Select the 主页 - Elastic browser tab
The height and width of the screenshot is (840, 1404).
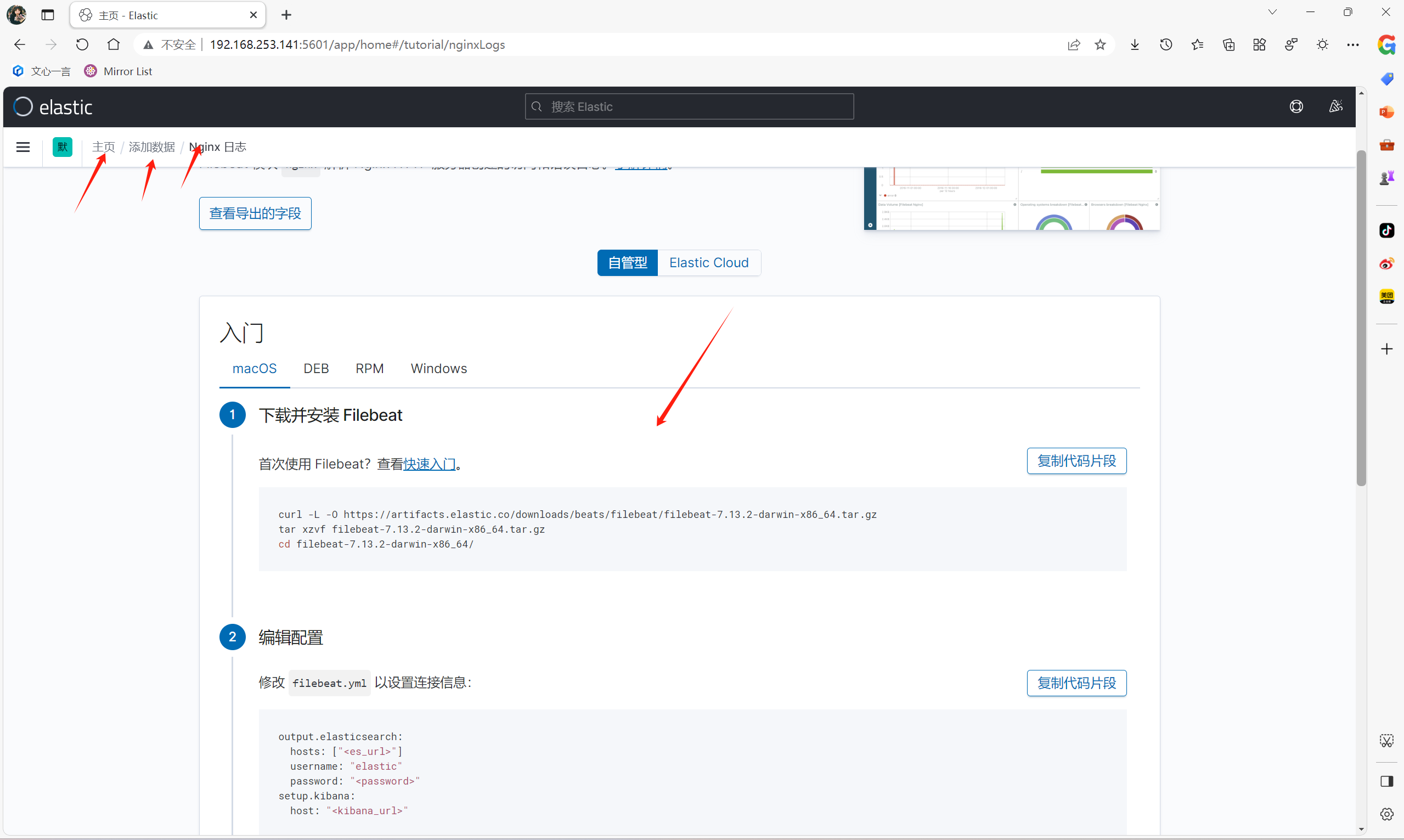tap(167, 15)
